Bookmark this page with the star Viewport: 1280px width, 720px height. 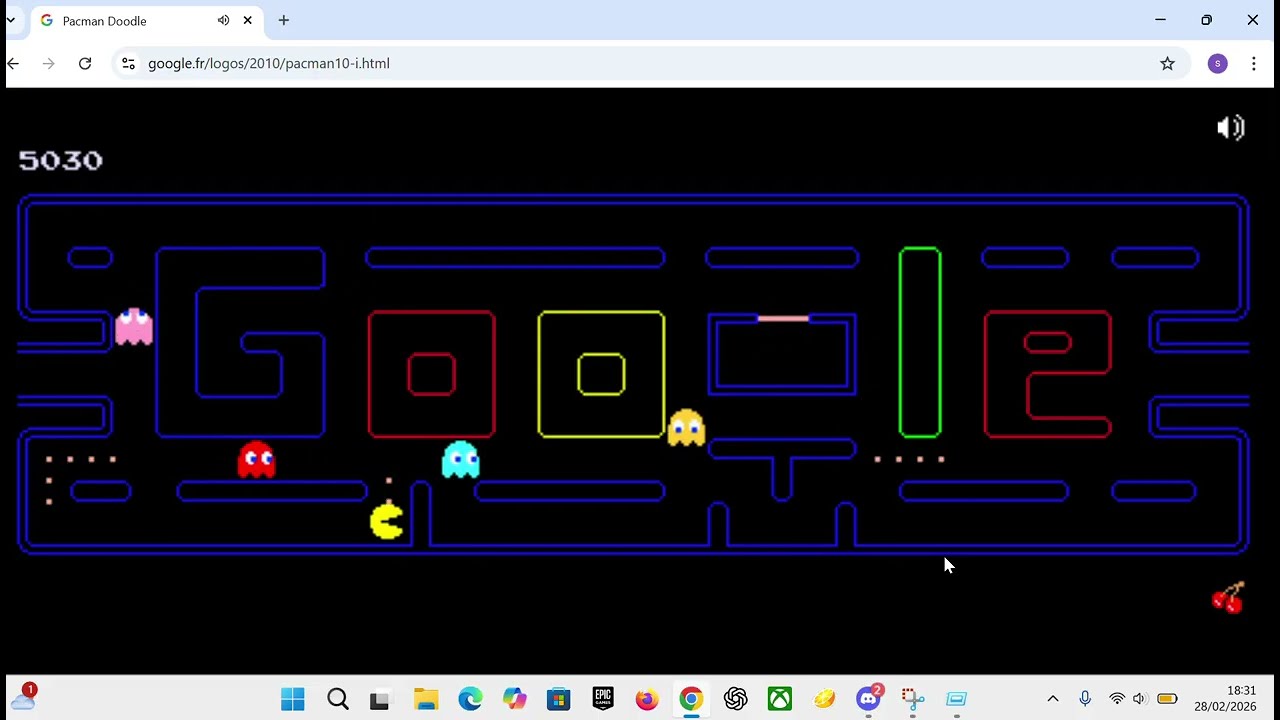[x=1167, y=63]
